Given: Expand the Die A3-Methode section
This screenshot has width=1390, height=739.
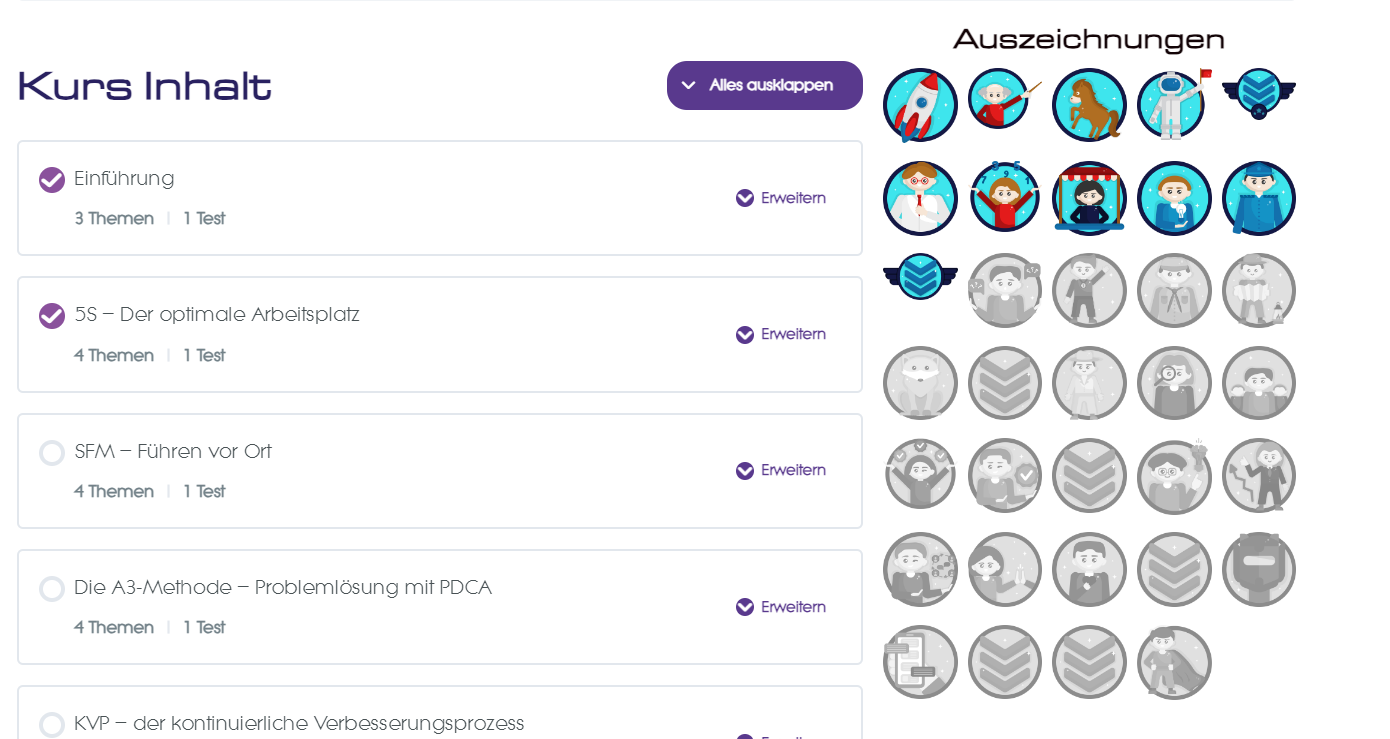Looking at the screenshot, I should pos(781,607).
